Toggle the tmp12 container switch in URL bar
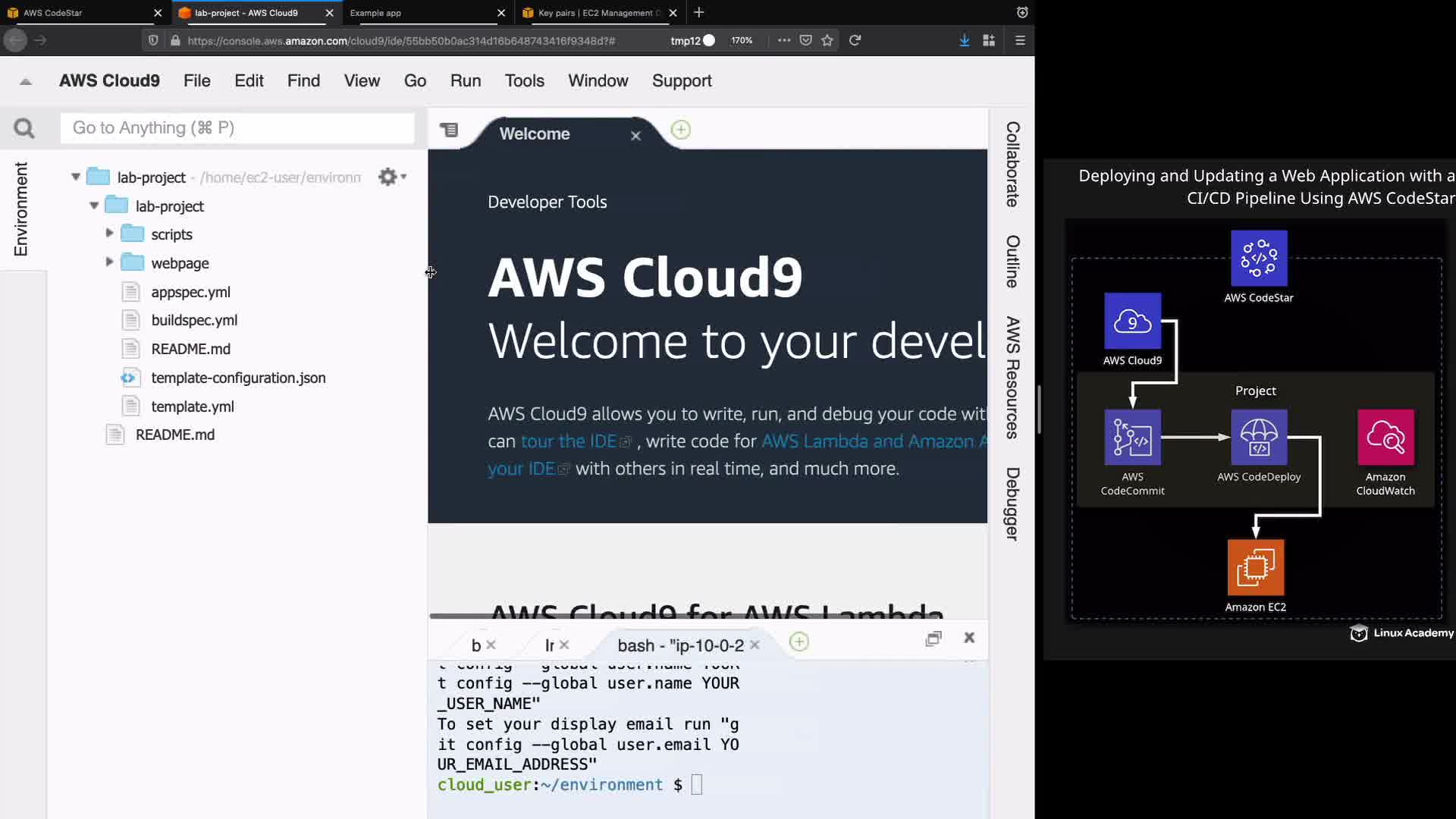This screenshot has width=1456, height=819. coord(708,40)
